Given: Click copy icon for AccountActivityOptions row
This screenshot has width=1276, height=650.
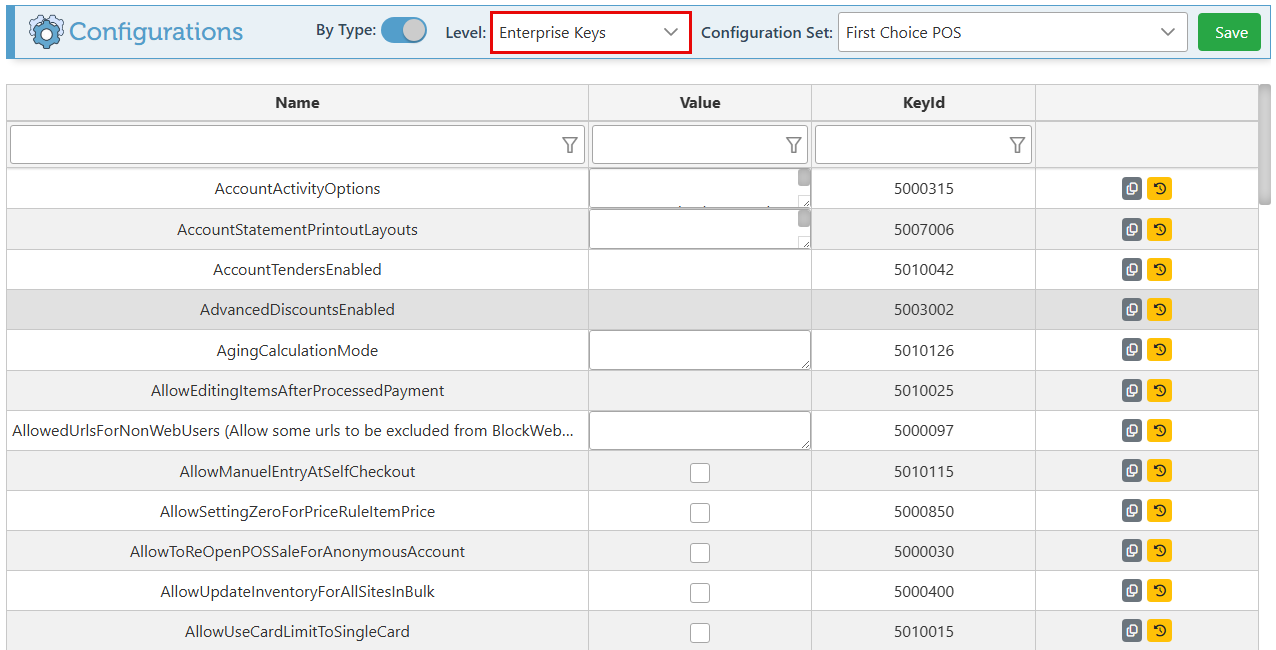Looking at the screenshot, I should 1131,189.
